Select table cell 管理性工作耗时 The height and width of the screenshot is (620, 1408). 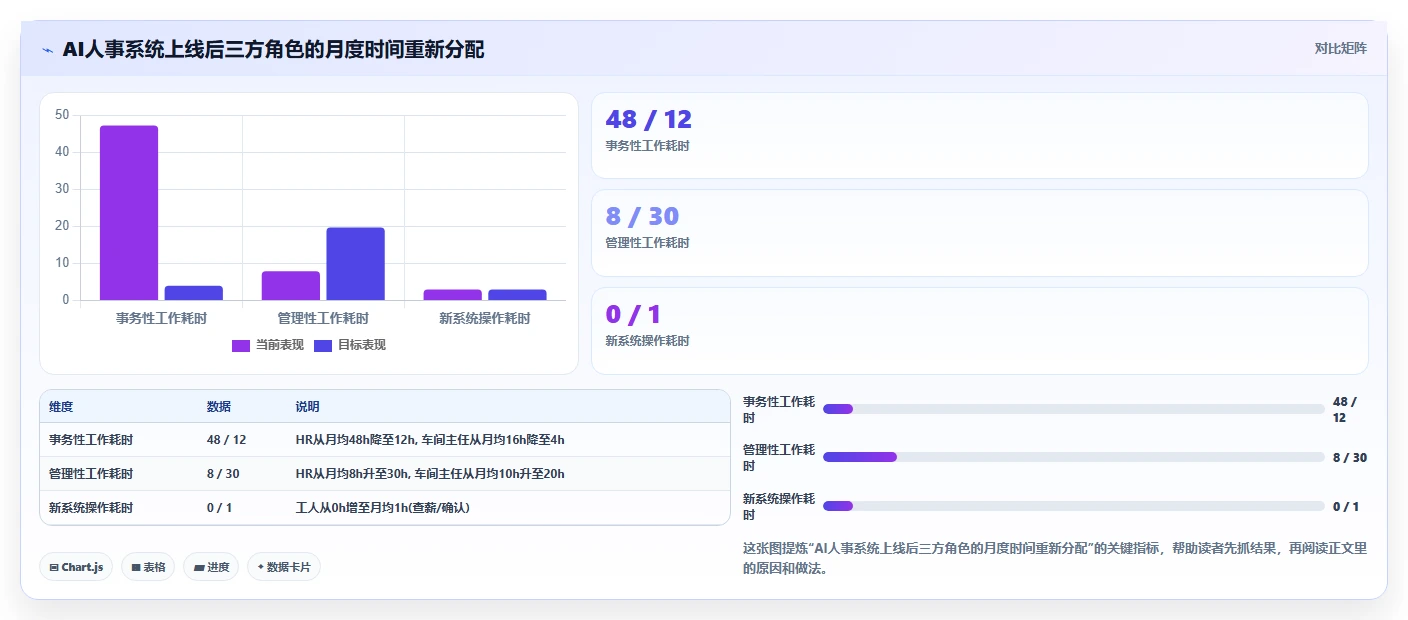[91, 474]
